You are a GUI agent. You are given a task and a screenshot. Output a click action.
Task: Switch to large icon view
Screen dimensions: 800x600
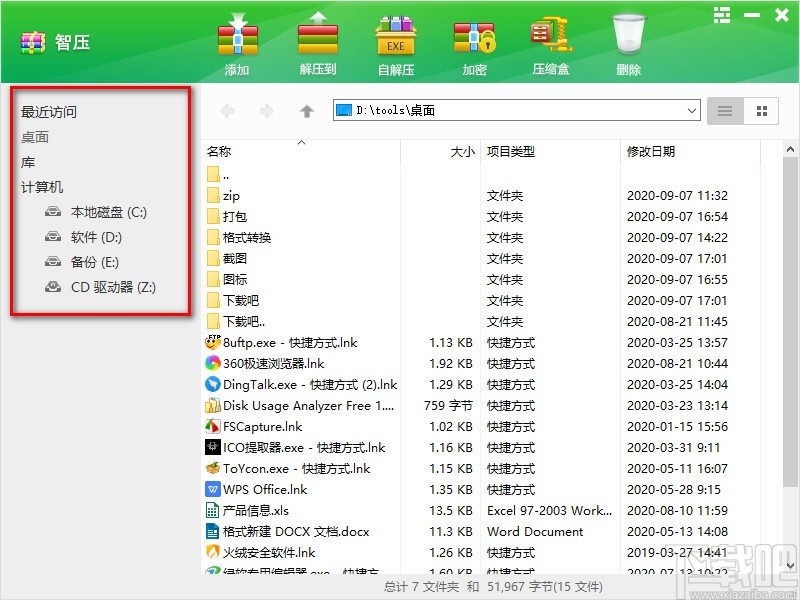coord(761,111)
